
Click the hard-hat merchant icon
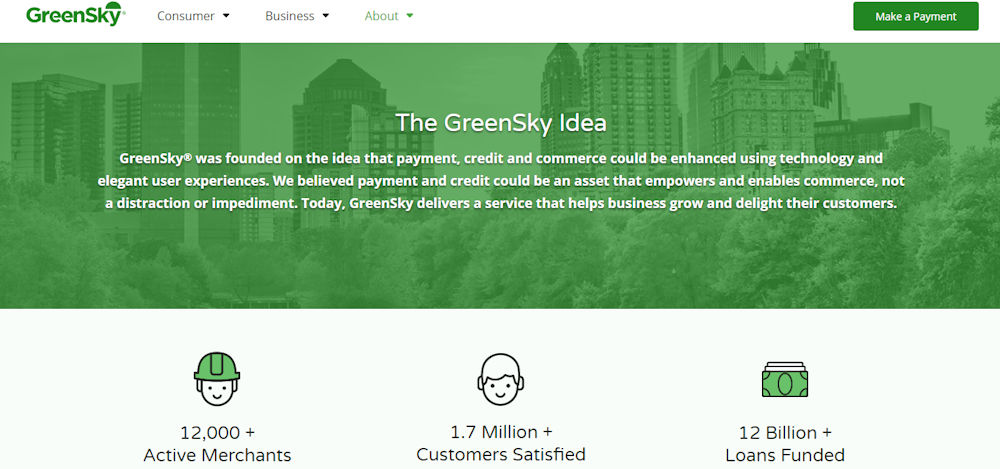(x=217, y=379)
